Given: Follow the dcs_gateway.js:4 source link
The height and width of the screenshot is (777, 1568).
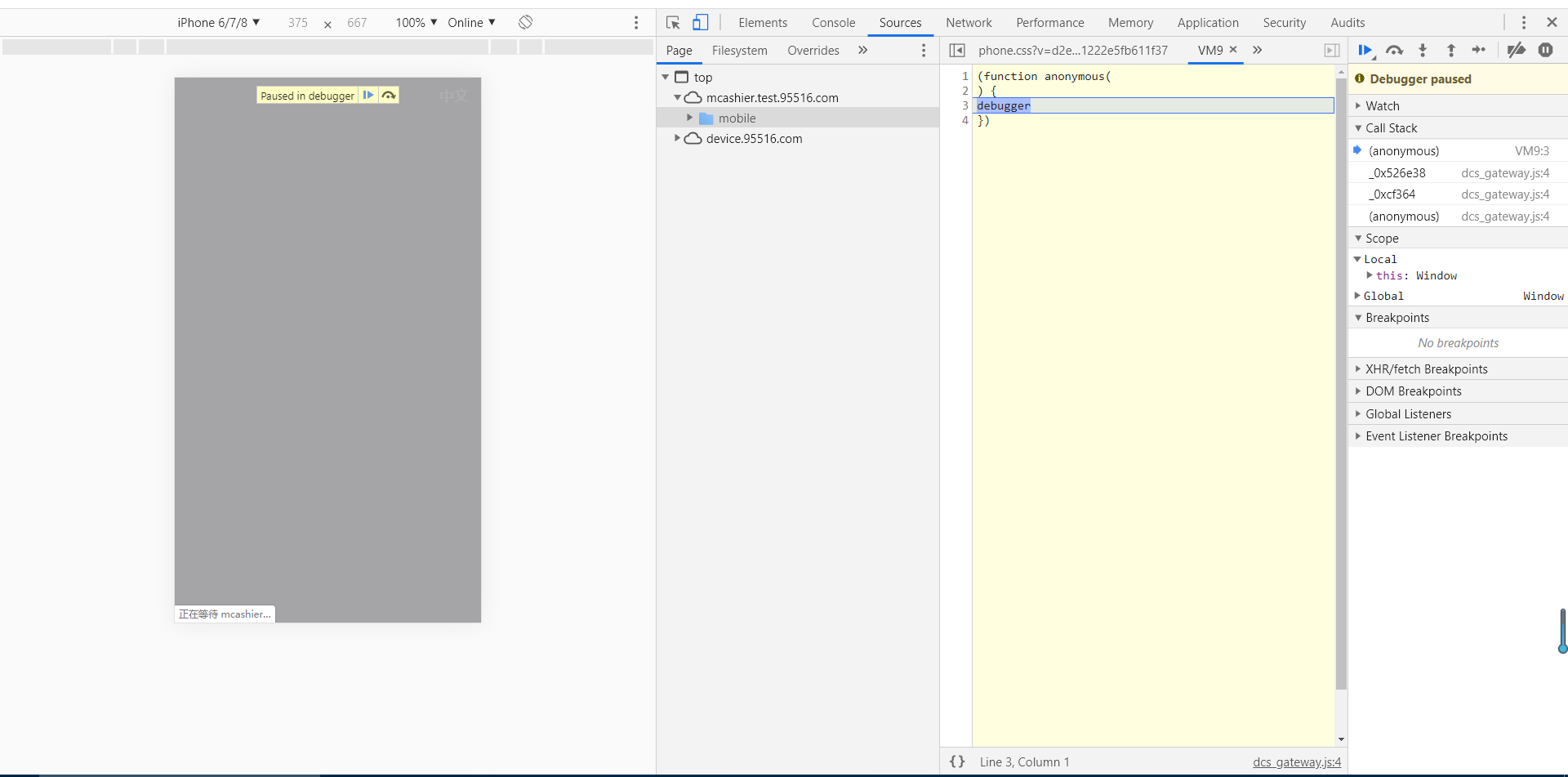Looking at the screenshot, I should coord(1297,761).
